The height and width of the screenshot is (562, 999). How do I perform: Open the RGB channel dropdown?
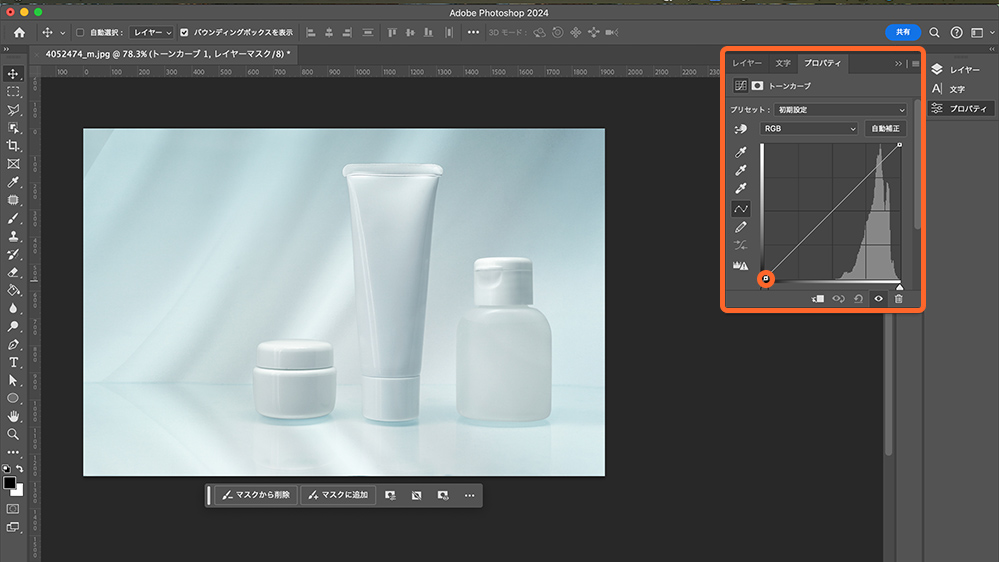click(809, 129)
